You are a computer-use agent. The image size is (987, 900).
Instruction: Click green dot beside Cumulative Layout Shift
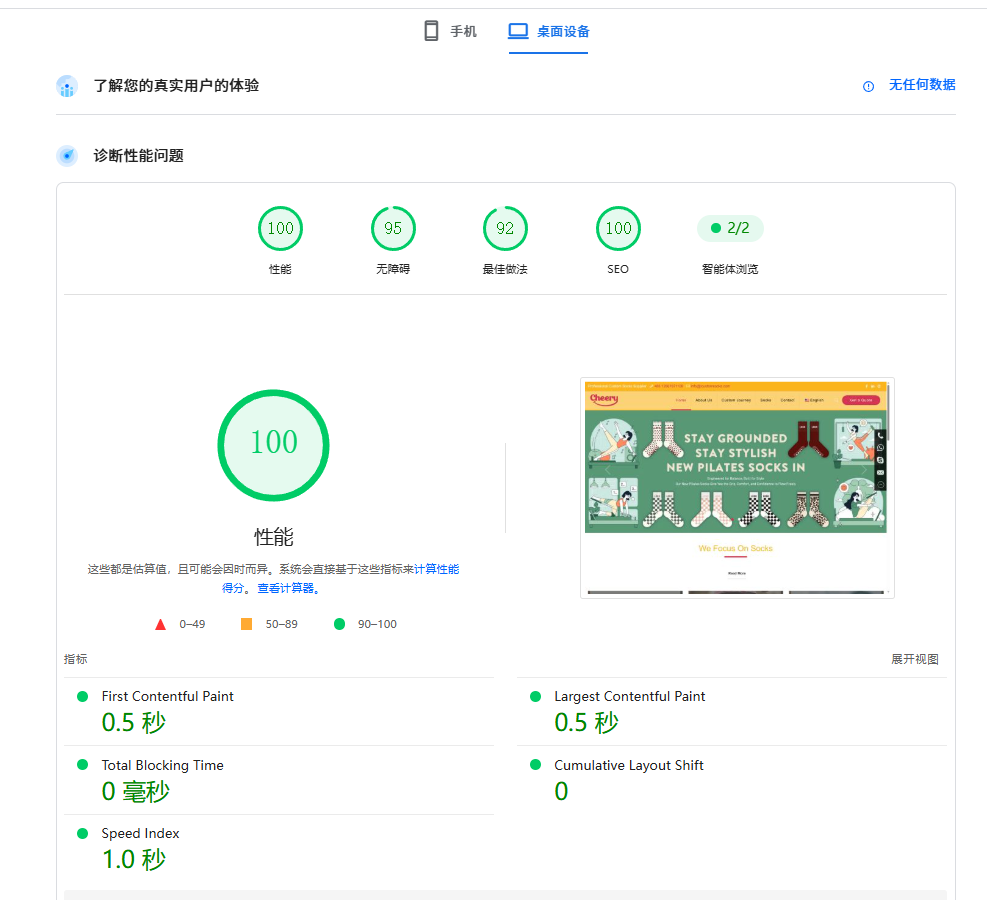coord(536,765)
